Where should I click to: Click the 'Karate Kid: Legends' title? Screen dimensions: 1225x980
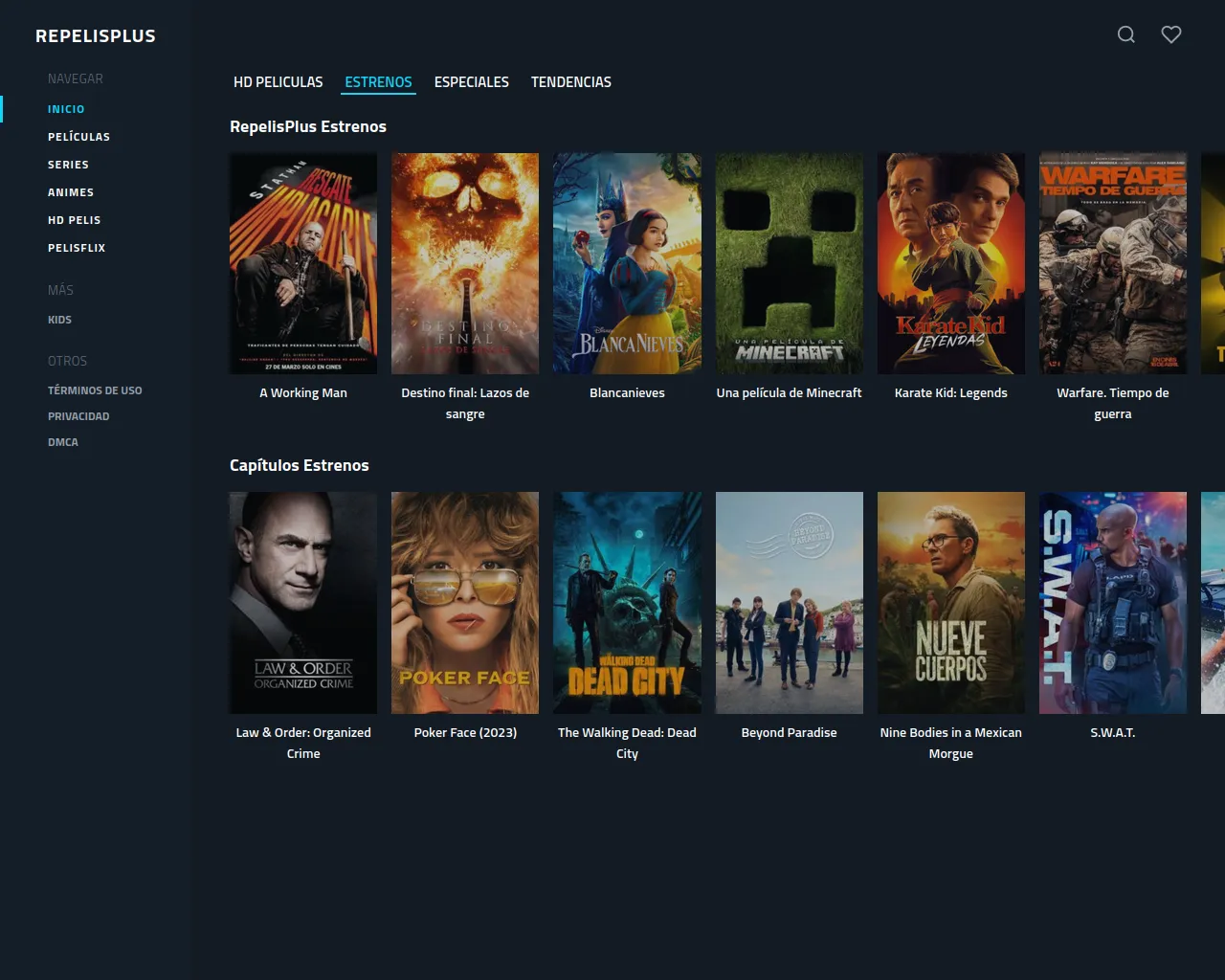951,393
